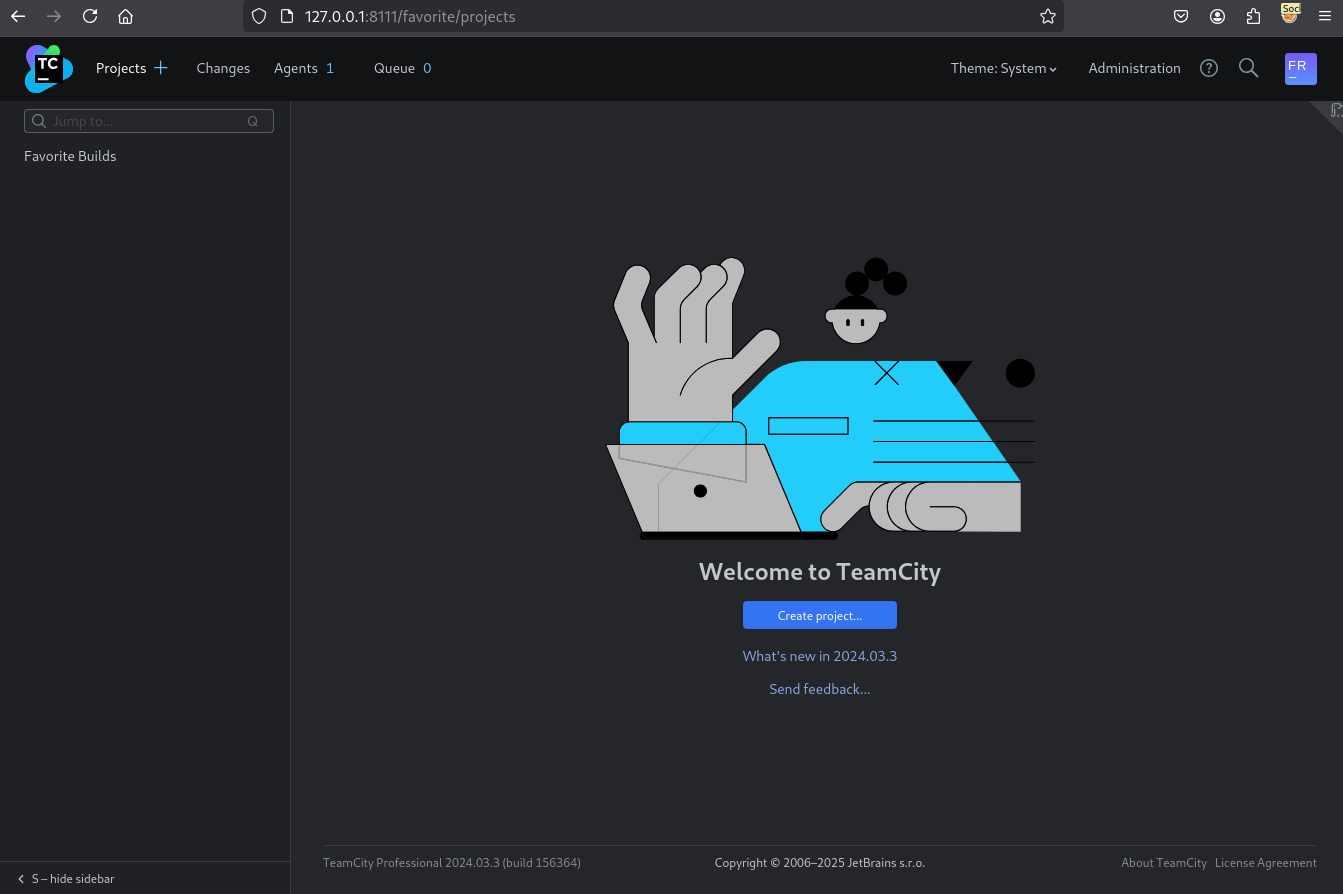The image size is (1343, 894).
Task: Open the Theme: System dropdown
Action: tap(1004, 68)
